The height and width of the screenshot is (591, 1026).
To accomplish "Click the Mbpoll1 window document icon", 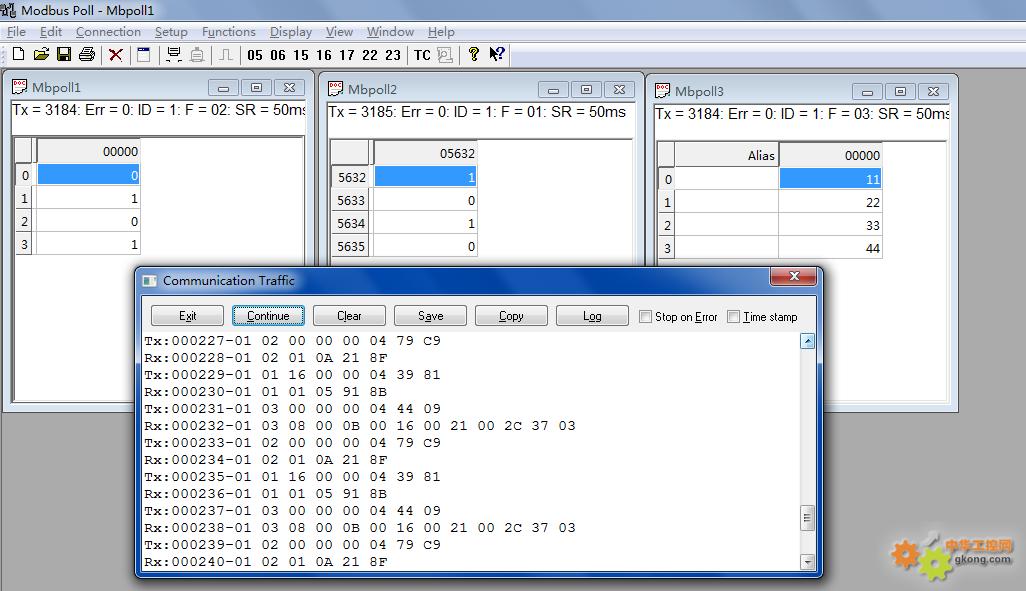I will point(20,86).
